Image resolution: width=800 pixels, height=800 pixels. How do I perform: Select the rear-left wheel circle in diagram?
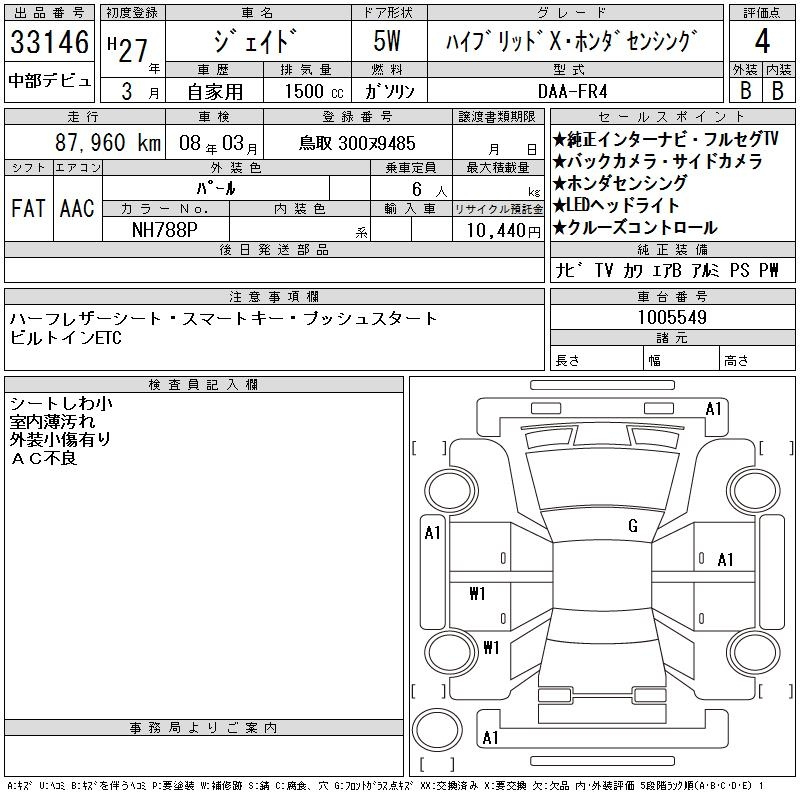pos(451,652)
